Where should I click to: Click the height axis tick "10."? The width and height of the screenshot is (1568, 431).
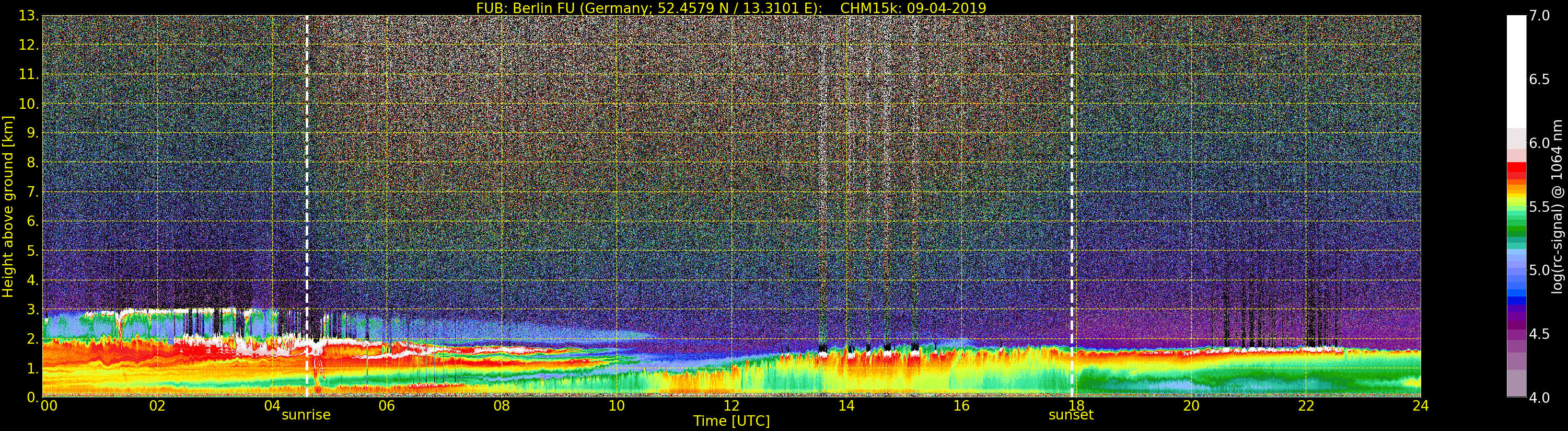coord(29,104)
